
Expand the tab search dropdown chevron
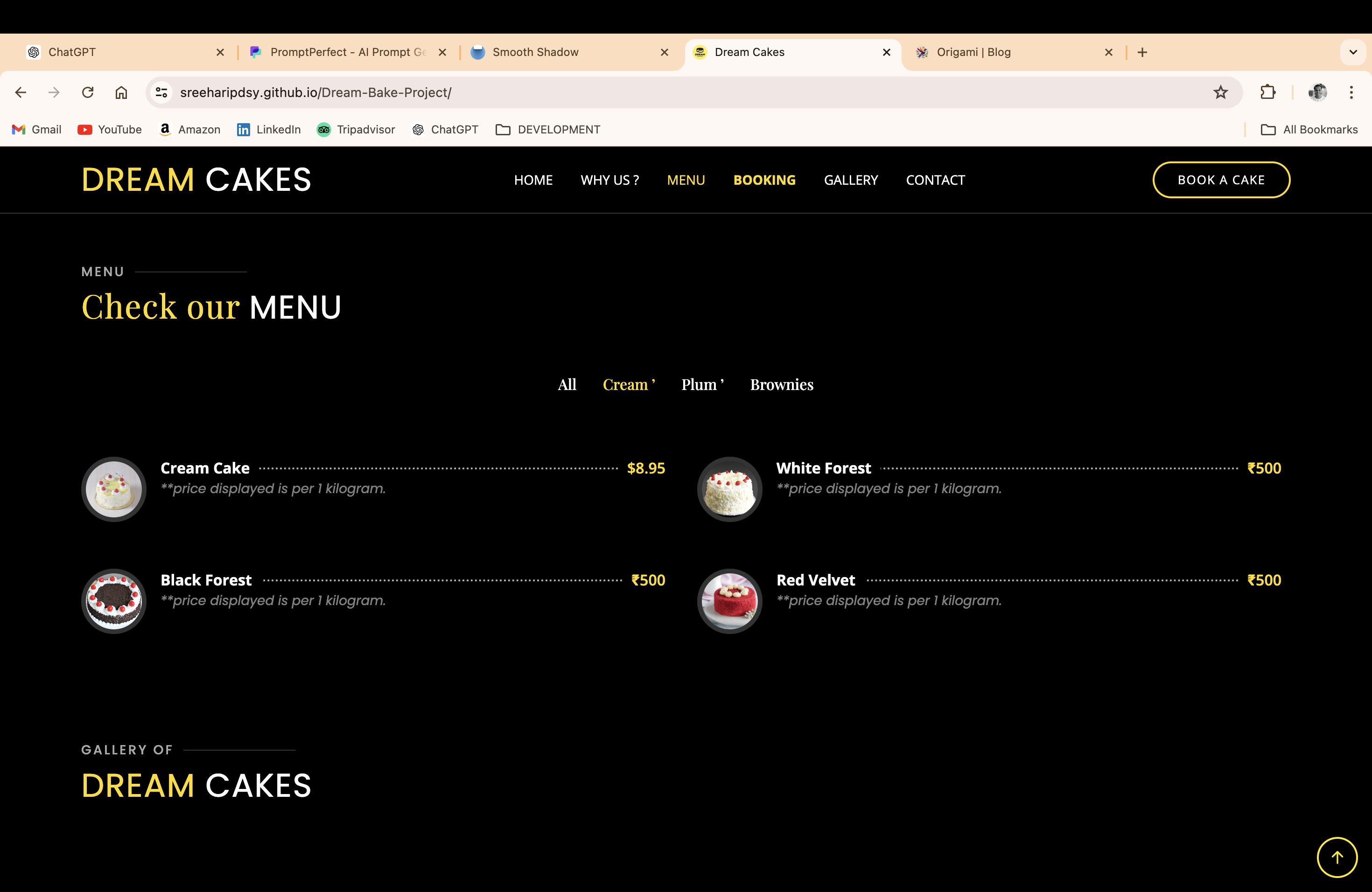[x=1353, y=52]
